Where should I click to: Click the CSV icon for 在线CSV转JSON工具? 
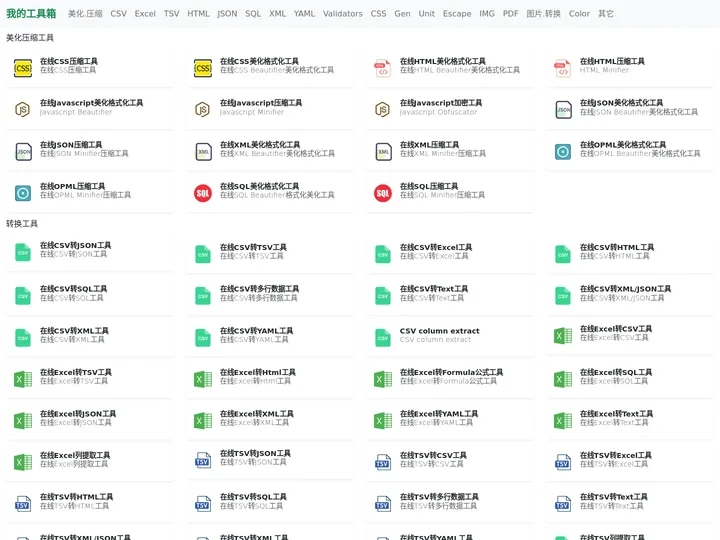[22, 252]
